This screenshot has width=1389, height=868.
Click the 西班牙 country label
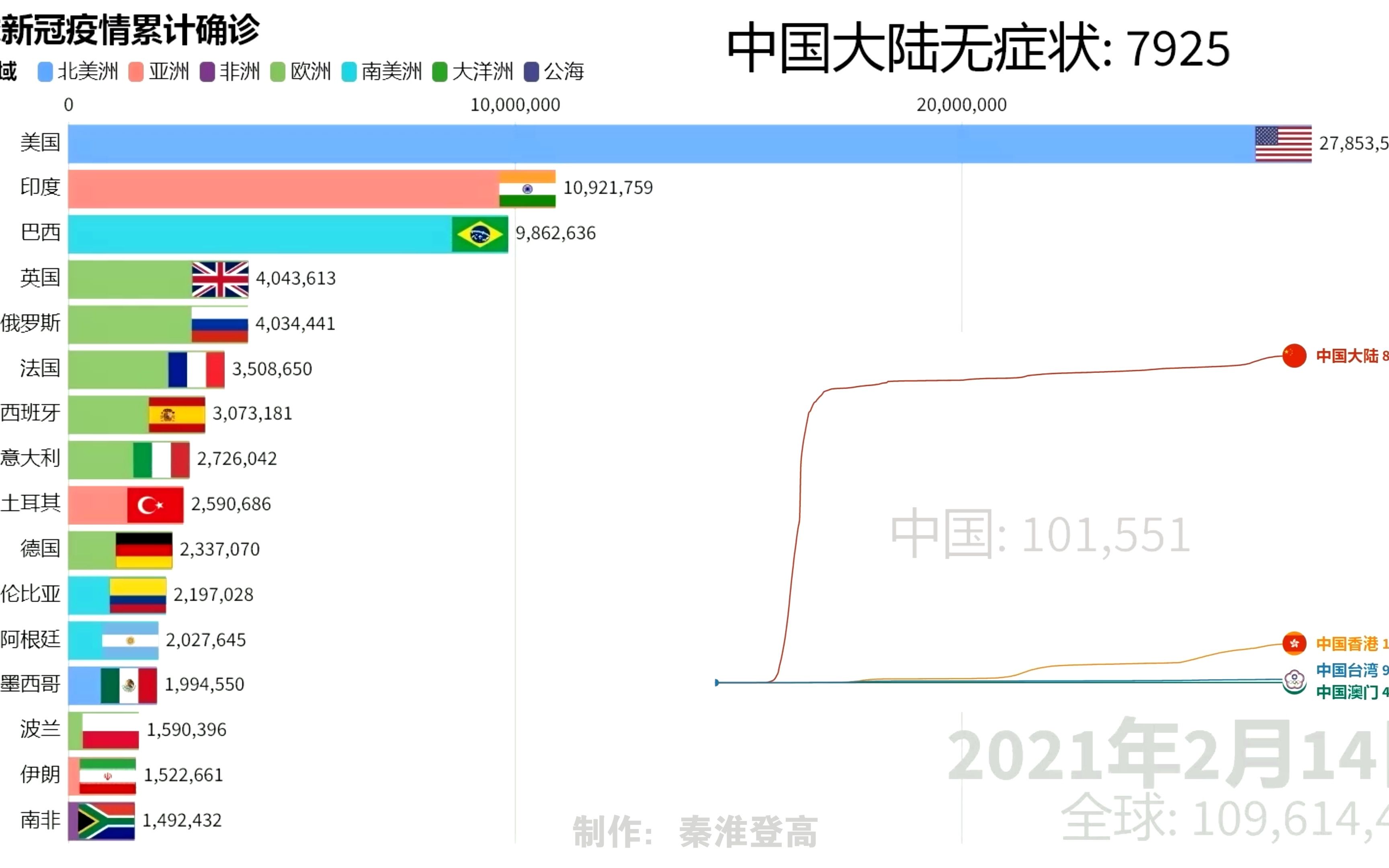click(31, 413)
